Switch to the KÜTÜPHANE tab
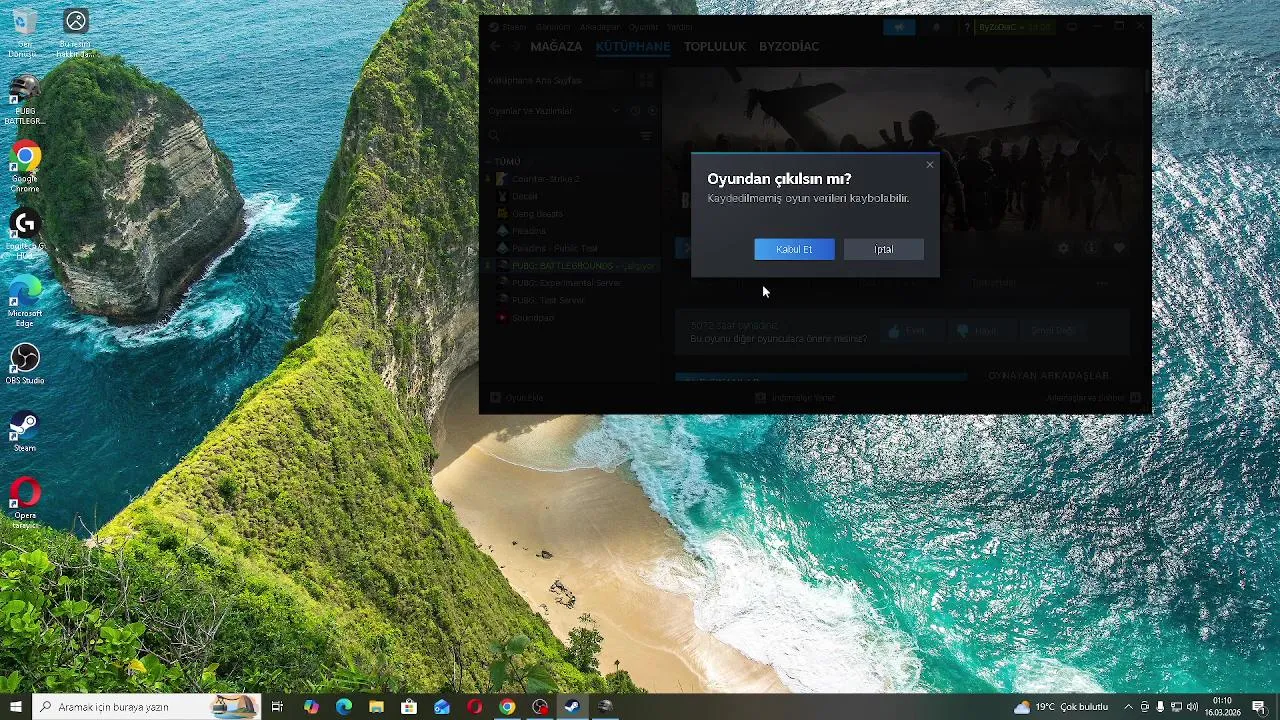Image resolution: width=1280 pixels, height=720 pixels. pos(633,46)
